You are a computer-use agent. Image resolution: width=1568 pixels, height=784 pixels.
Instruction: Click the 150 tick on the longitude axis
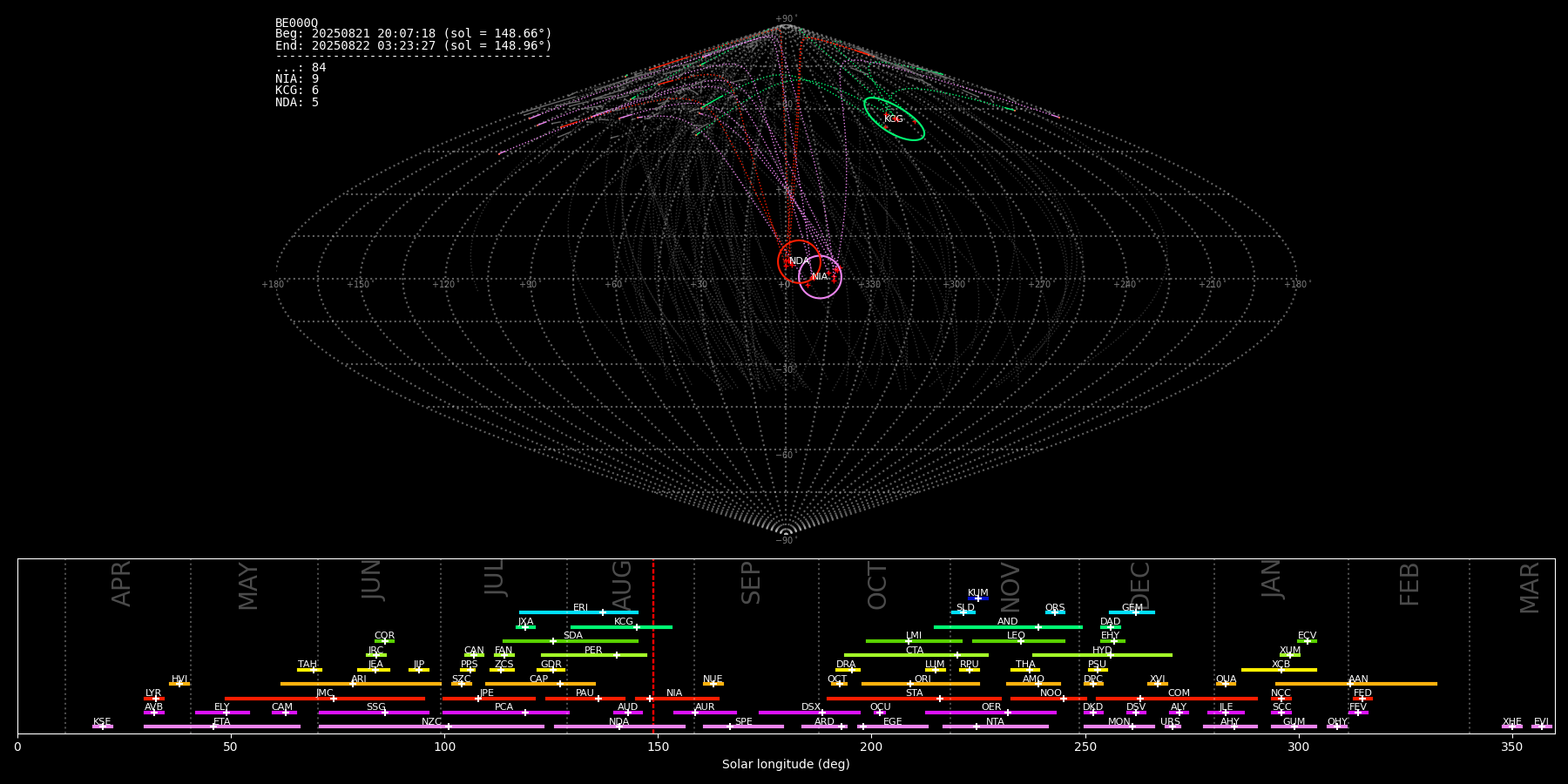tap(658, 747)
